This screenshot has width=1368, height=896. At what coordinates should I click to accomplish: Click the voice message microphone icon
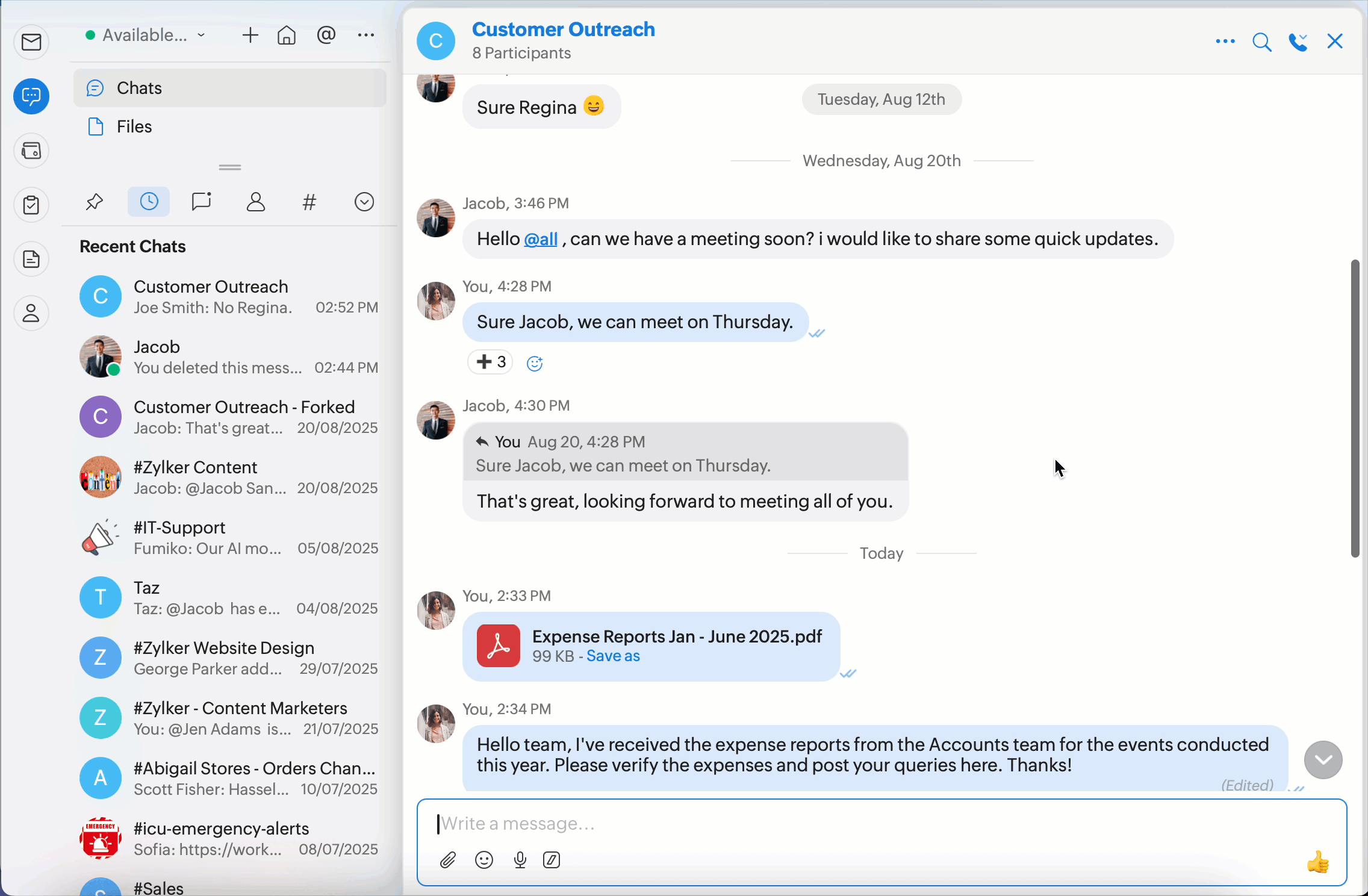tap(520, 860)
